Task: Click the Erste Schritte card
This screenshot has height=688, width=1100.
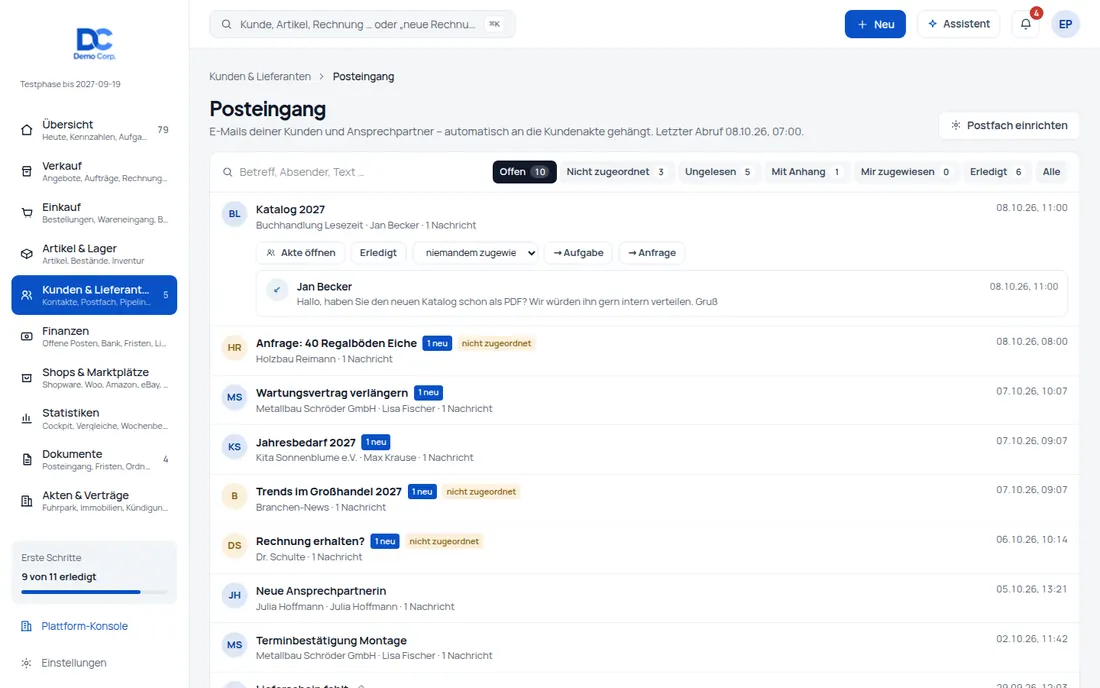Action: (x=94, y=572)
